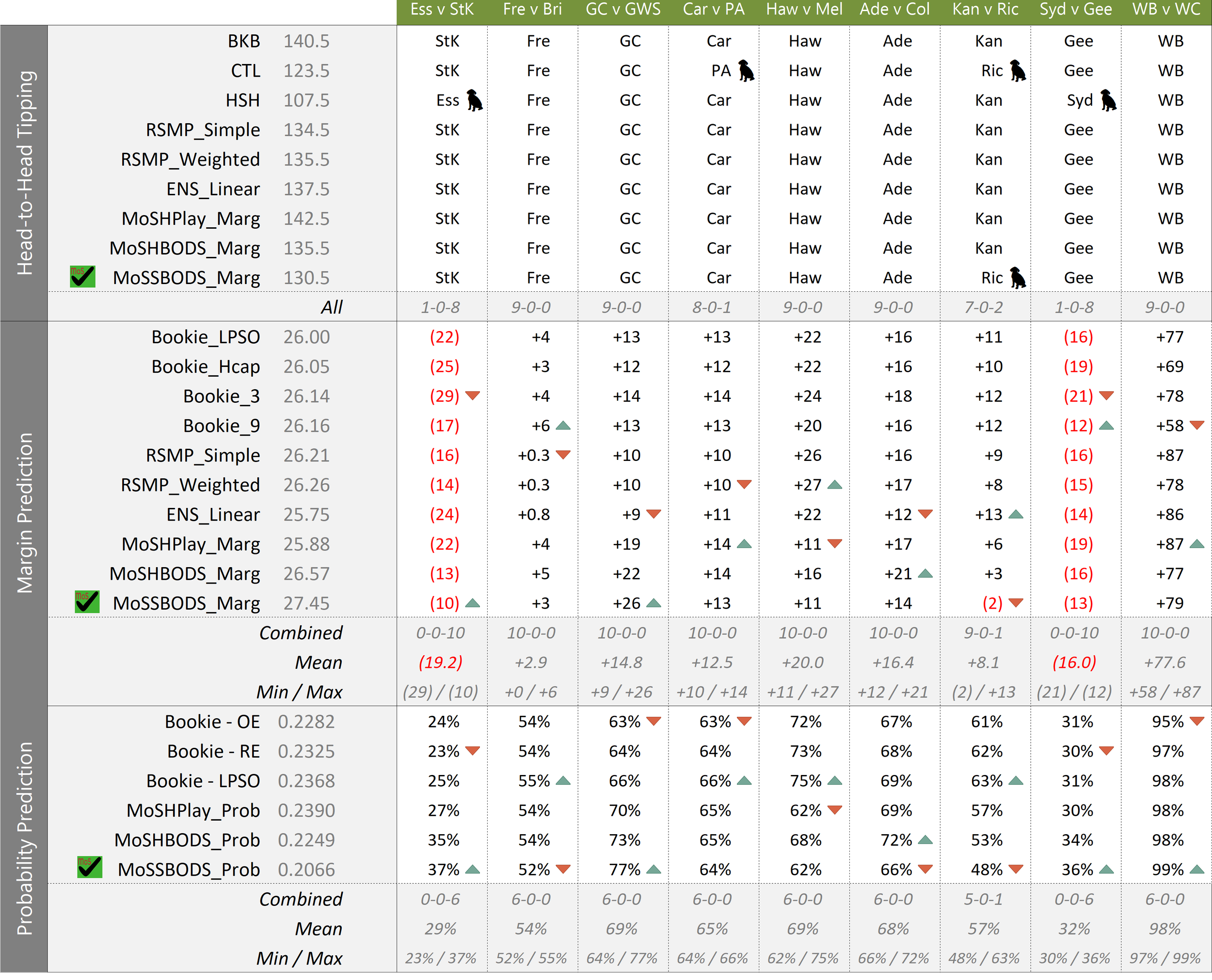Click the MoS checkmark beside MoSSBODS_Prob
The height and width of the screenshot is (980, 1212).
click(89, 868)
